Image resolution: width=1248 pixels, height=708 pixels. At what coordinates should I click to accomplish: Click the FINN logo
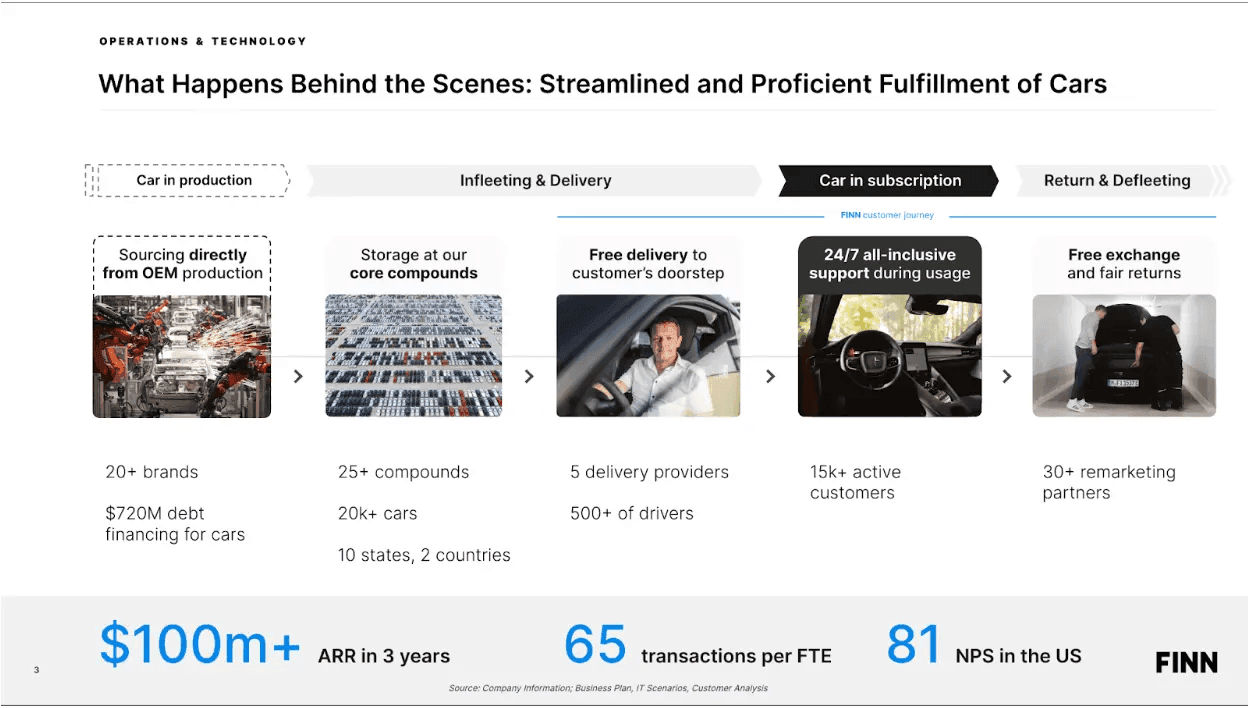pos(1186,663)
